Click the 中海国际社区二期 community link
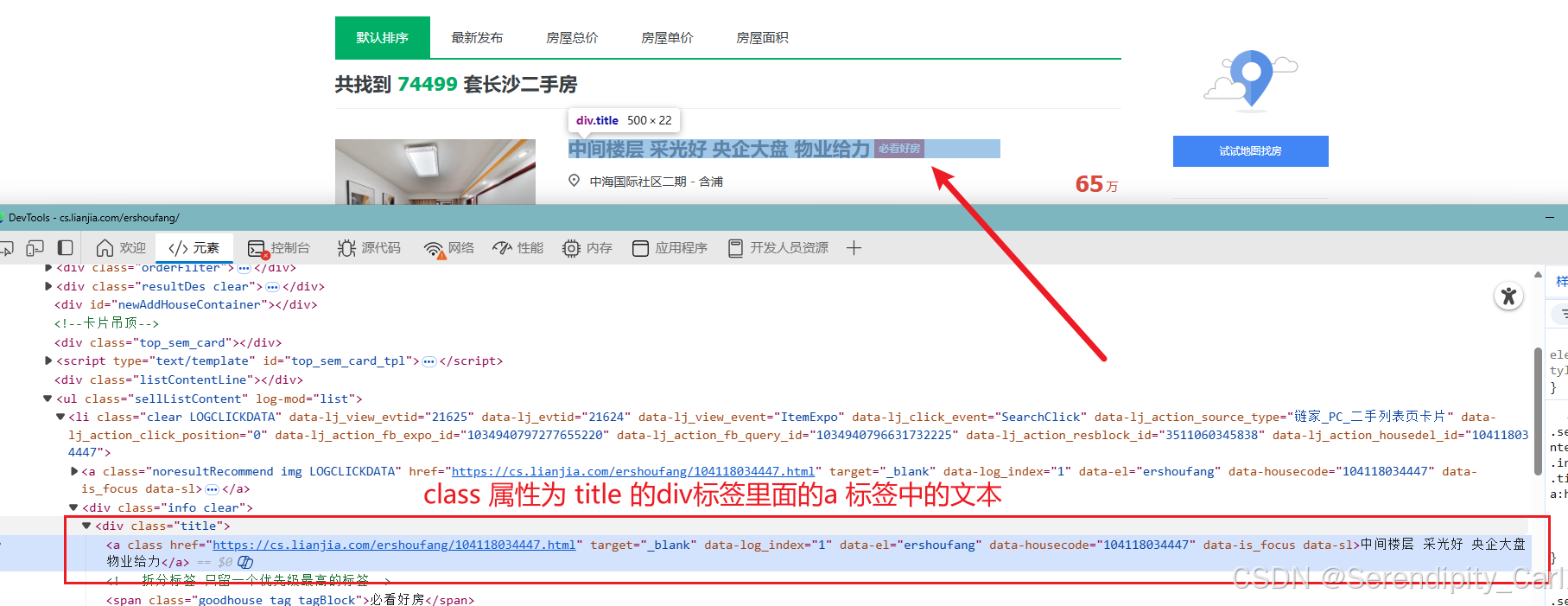1568x606 pixels. pyautogui.click(x=638, y=182)
